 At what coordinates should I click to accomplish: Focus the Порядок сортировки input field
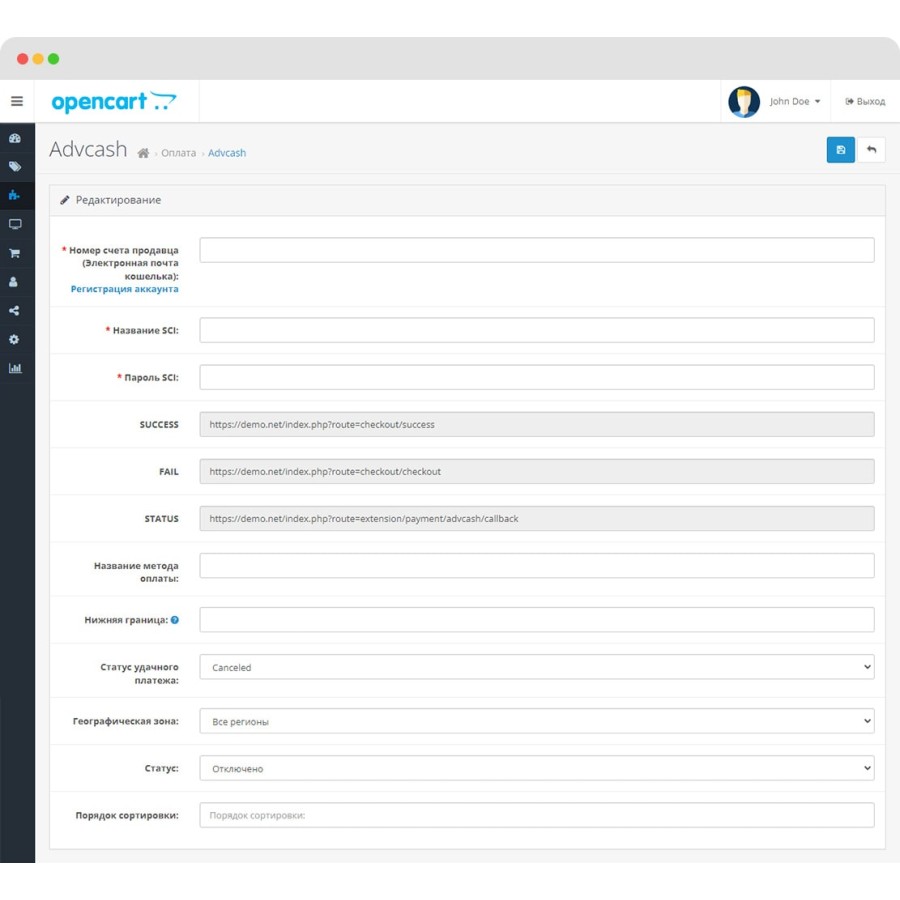click(537, 815)
